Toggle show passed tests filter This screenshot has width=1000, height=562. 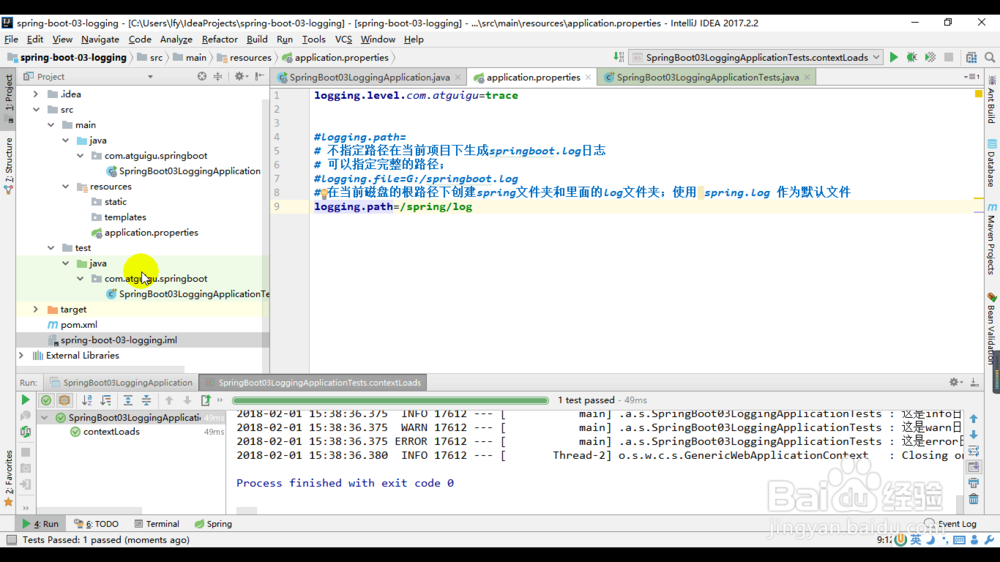(x=46, y=400)
